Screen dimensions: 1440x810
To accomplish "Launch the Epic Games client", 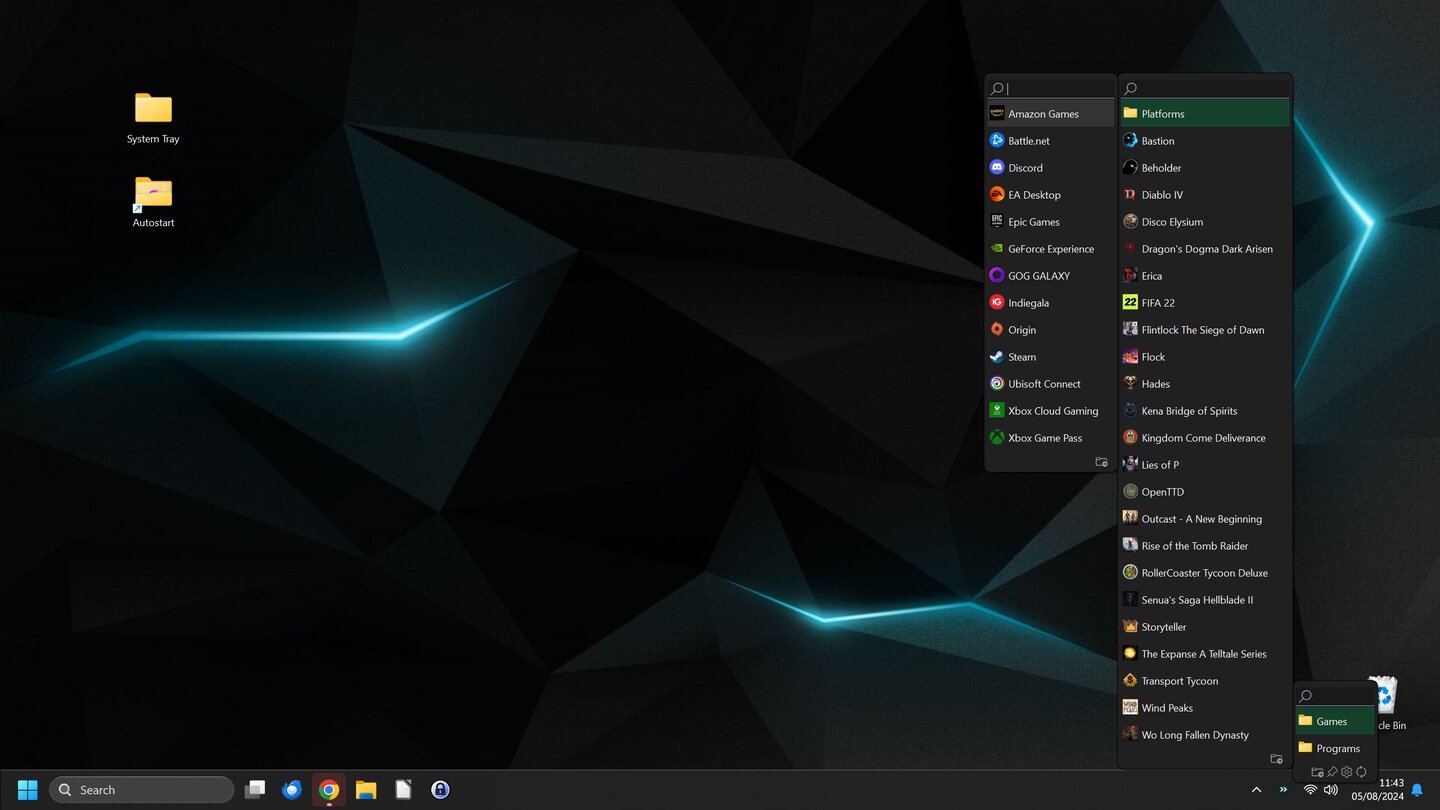I will click(x=1034, y=221).
